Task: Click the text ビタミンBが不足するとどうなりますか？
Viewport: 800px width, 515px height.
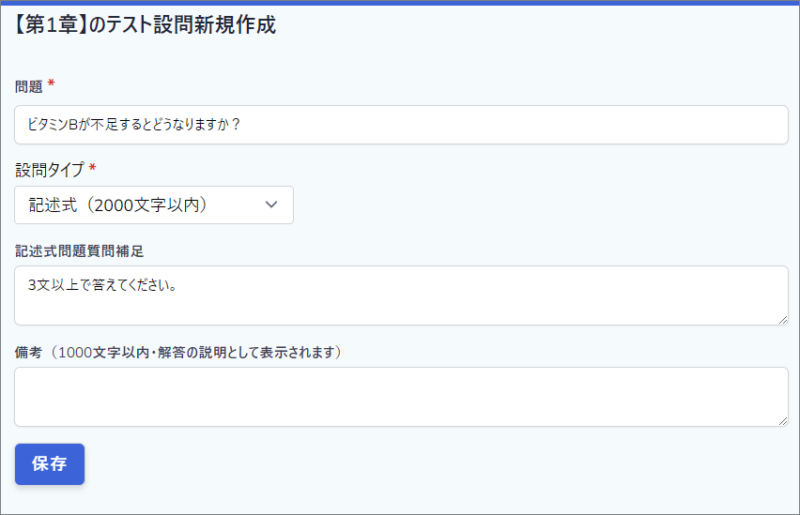Action: (x=134, y=125)
